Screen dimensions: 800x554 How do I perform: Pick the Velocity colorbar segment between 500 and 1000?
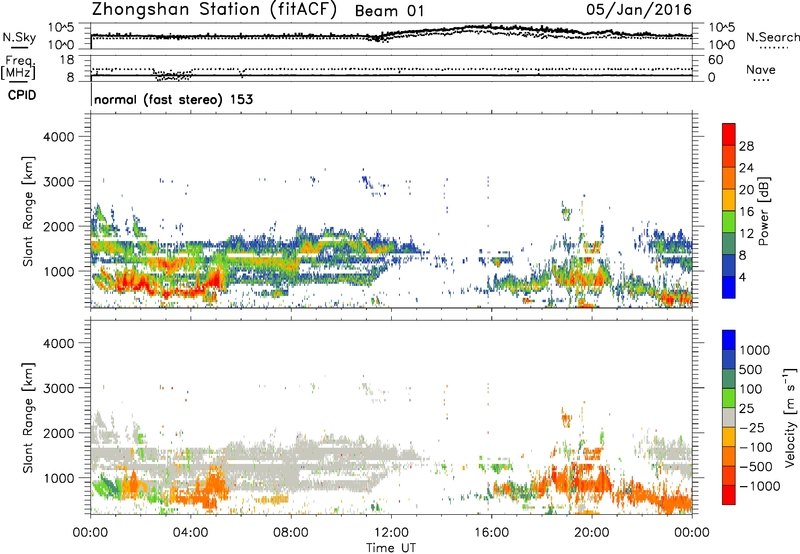pos(729,359)
